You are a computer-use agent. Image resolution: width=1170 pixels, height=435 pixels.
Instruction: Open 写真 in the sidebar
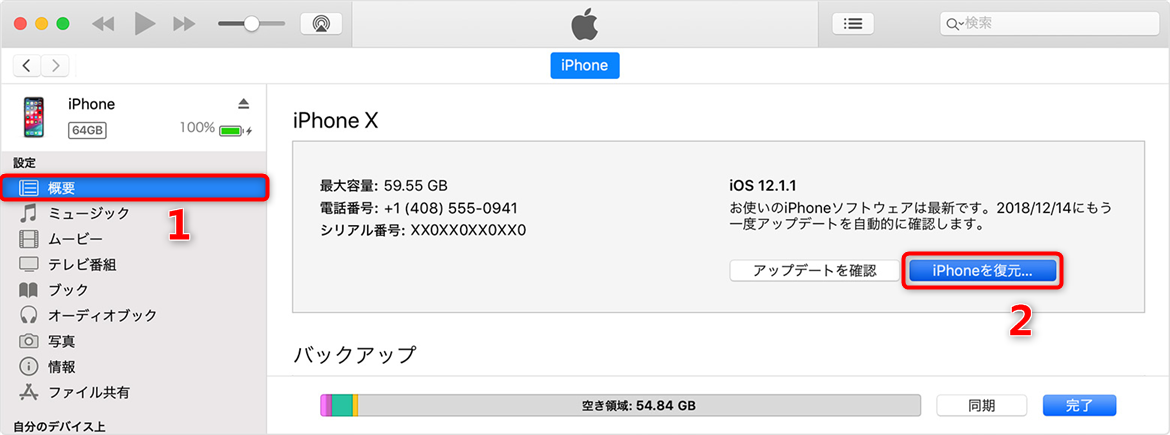[61, 341]
